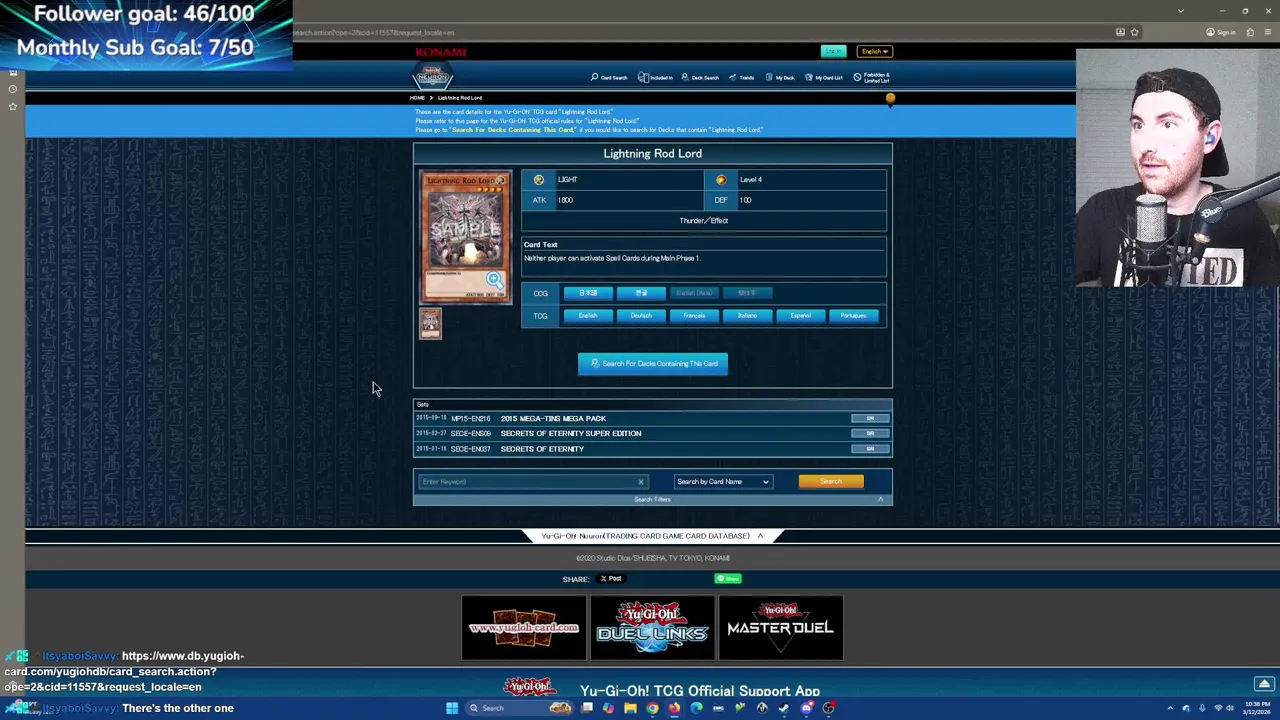Switch TCG card text to English
The width and height of the screenshot is (1280, 720).
(x=588, y=316)
